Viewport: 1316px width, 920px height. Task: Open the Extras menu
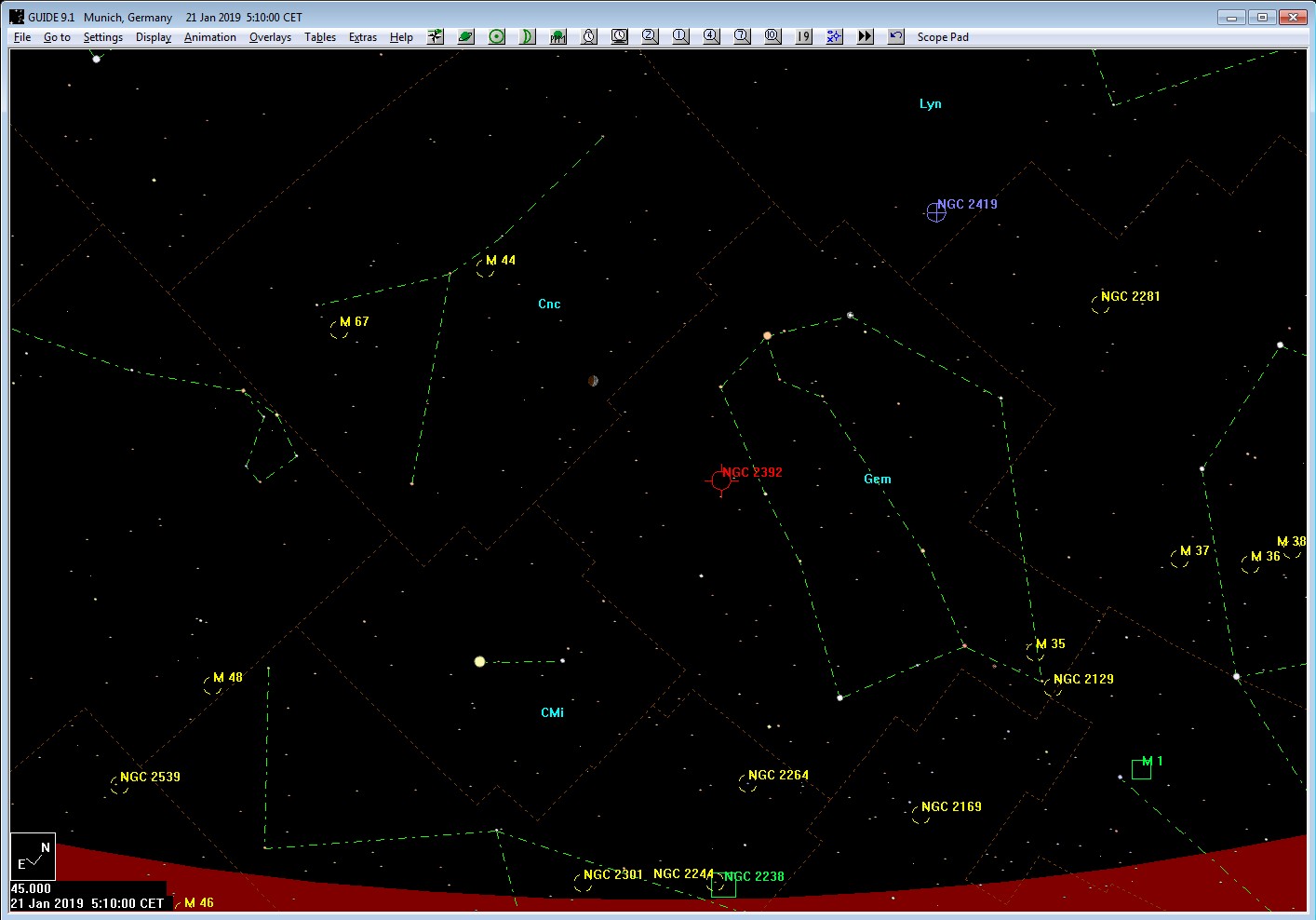pyautogui.click(x=363, y=37)
